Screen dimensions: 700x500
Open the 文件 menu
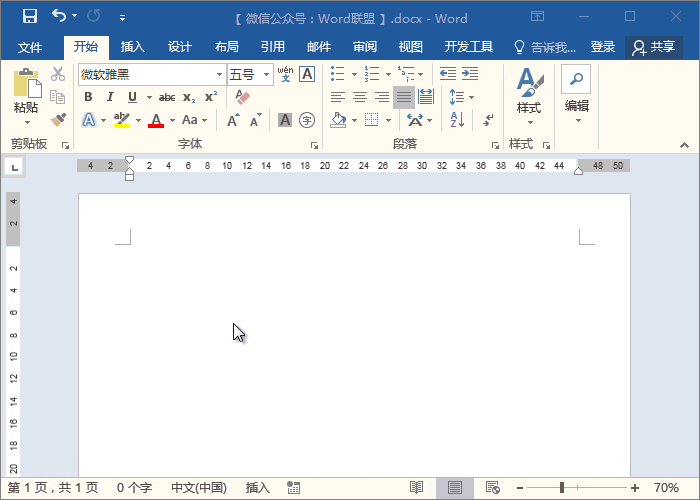[x=30, y=47]
